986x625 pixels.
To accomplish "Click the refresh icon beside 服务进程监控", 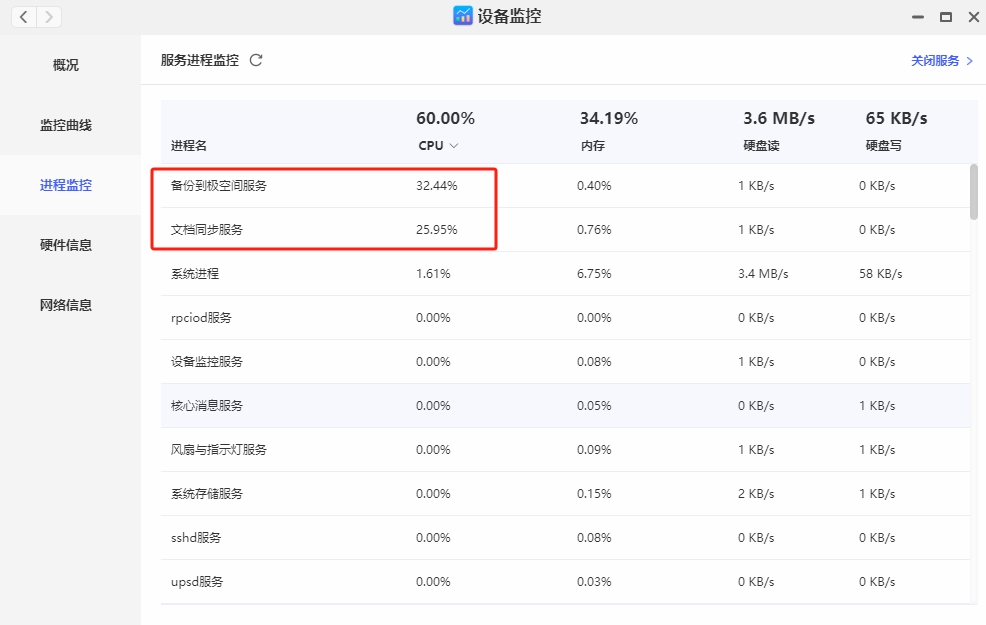I will (x=256, y=60).
